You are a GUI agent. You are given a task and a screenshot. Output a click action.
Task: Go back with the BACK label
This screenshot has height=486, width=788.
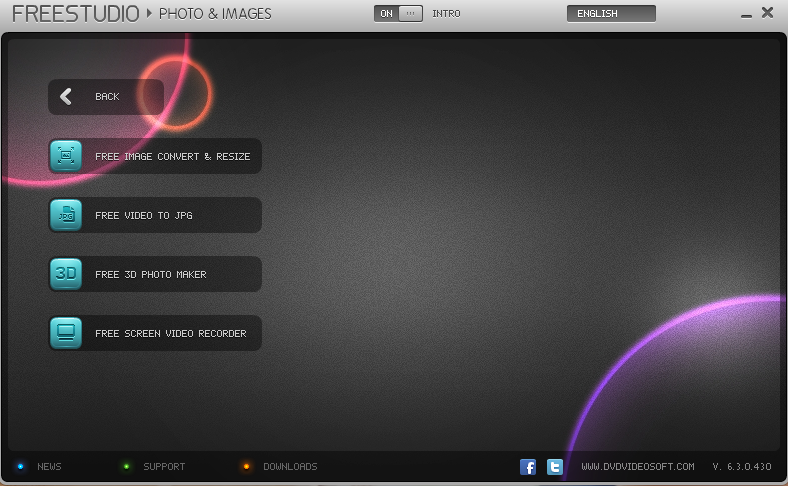click(x=108, y=96)
